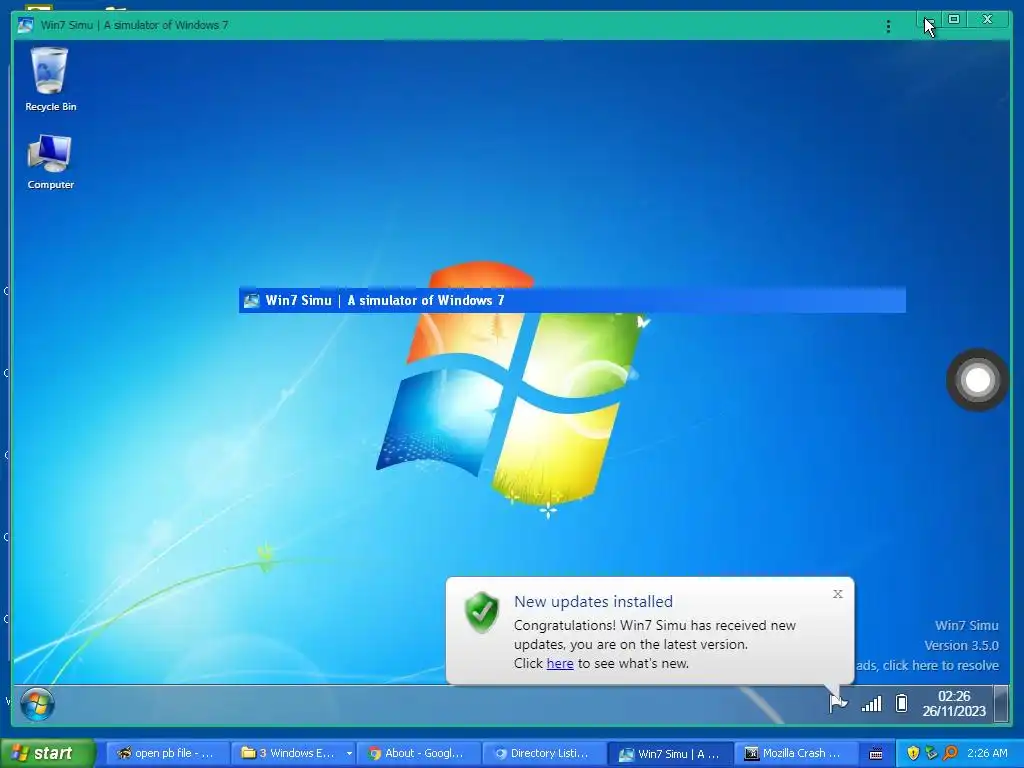Expand the Windows Explorer group dropdown arrow
The height and width of the screenshot is (768, 1024).
pyautogui.click(x=349, y=754)
